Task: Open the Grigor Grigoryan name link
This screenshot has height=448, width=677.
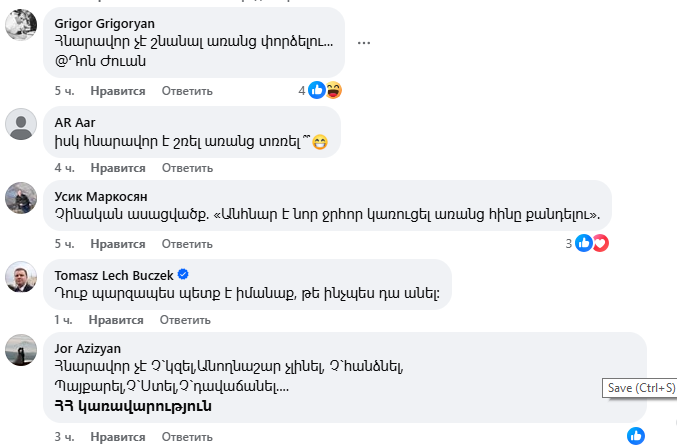Action: click(x=105, y=22)
